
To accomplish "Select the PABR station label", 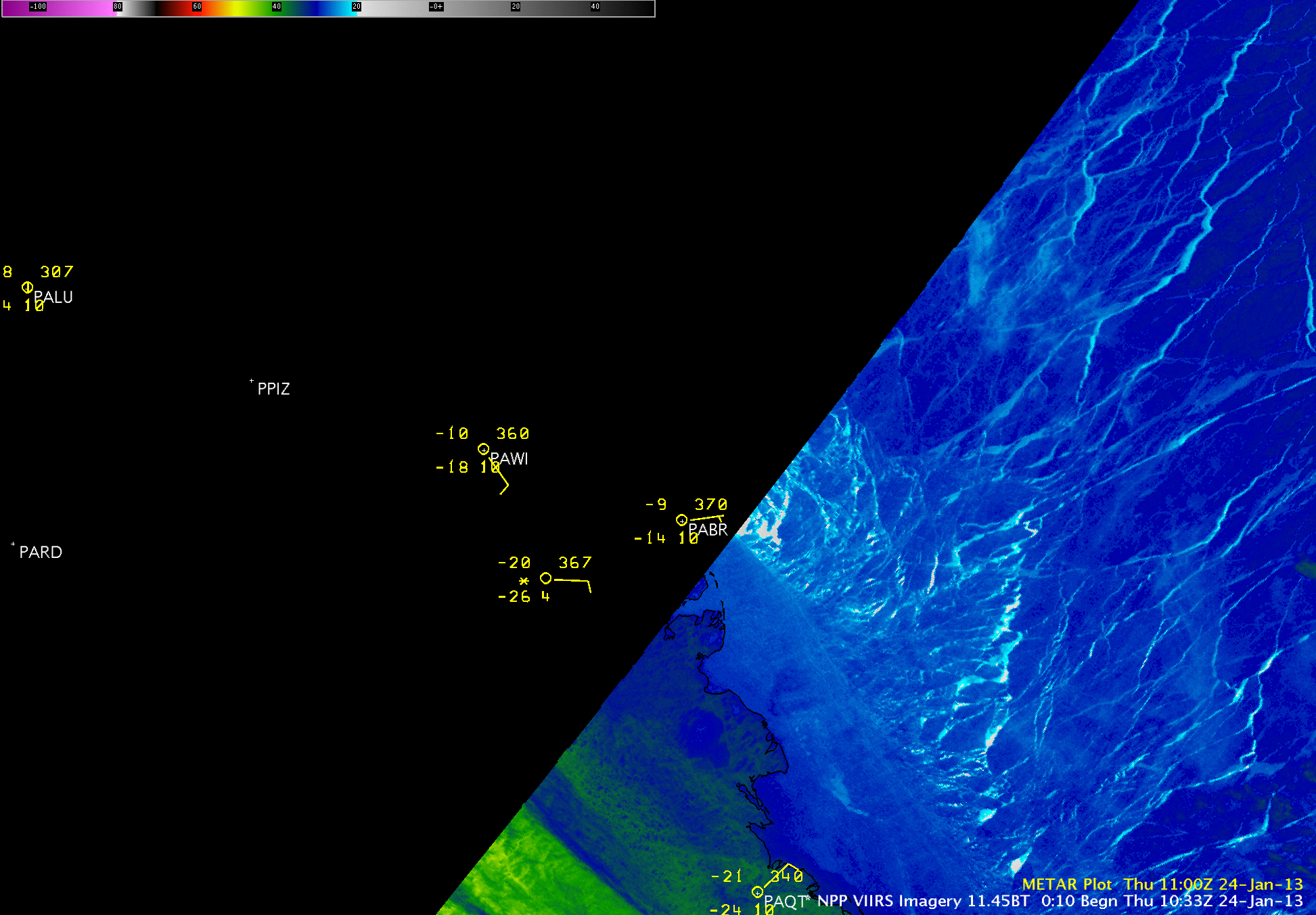I will [x=708, y=530].
